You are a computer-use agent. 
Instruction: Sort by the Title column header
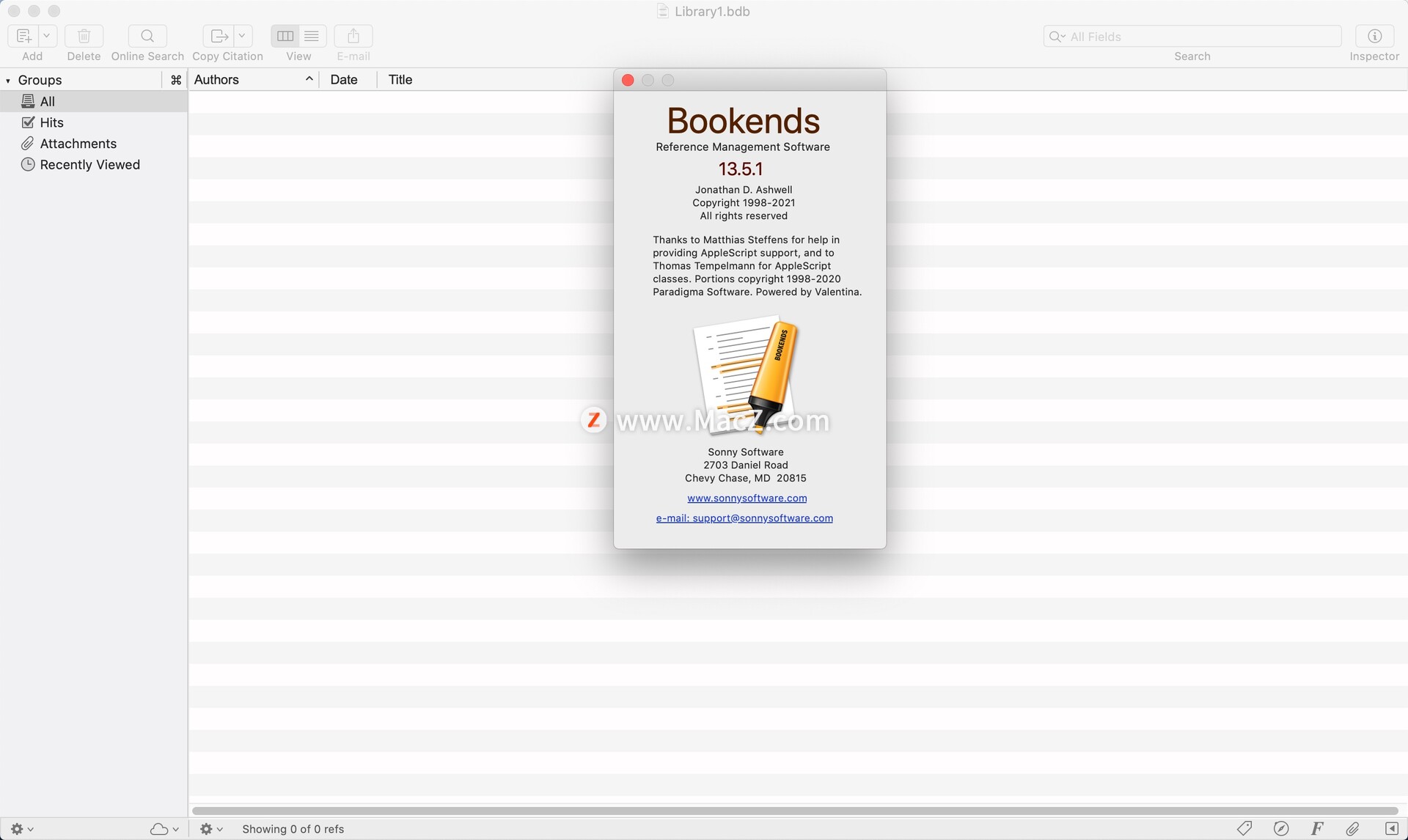point(400,80)
